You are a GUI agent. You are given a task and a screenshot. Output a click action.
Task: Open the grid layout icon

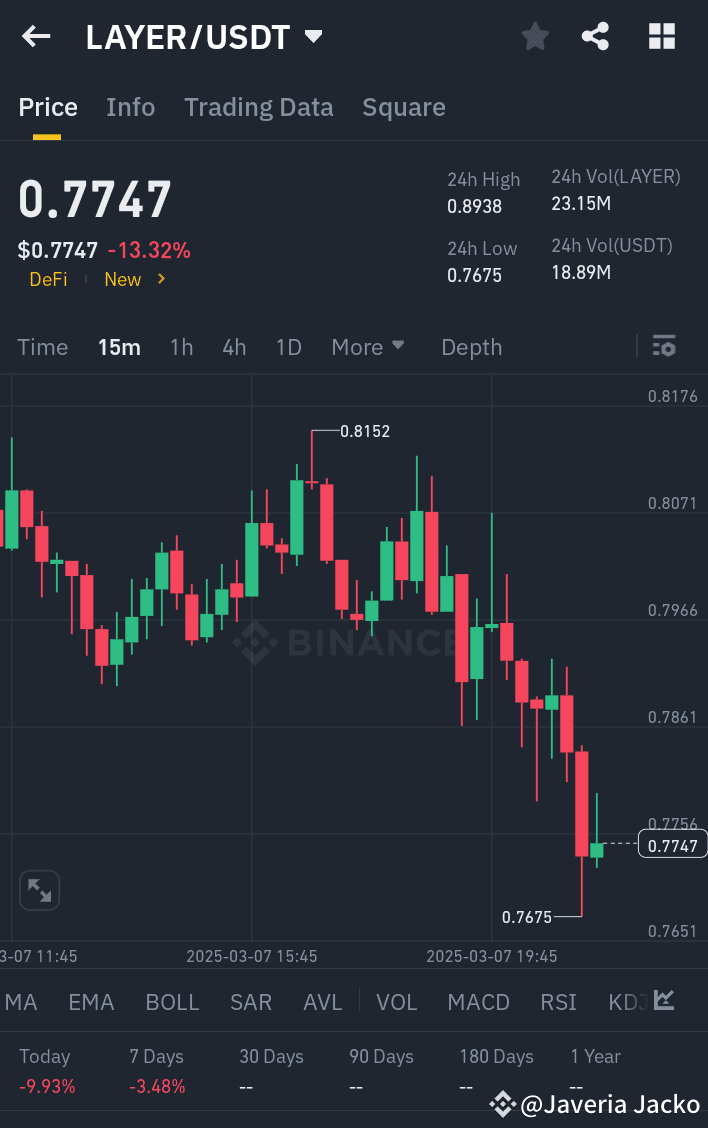(x=662, y=37)
